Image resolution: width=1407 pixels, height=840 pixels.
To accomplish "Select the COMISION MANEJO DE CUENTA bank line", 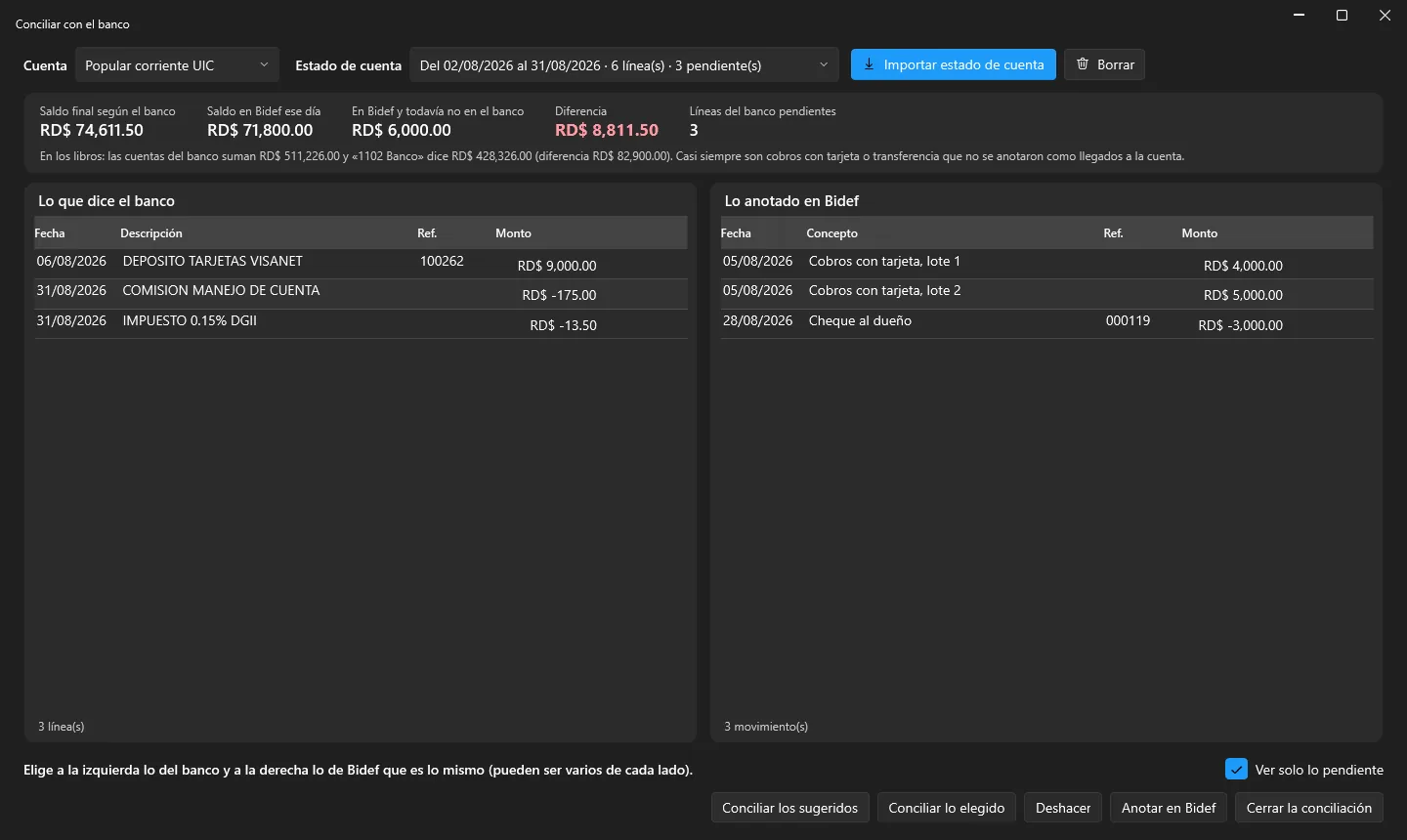I will [361, 294].
